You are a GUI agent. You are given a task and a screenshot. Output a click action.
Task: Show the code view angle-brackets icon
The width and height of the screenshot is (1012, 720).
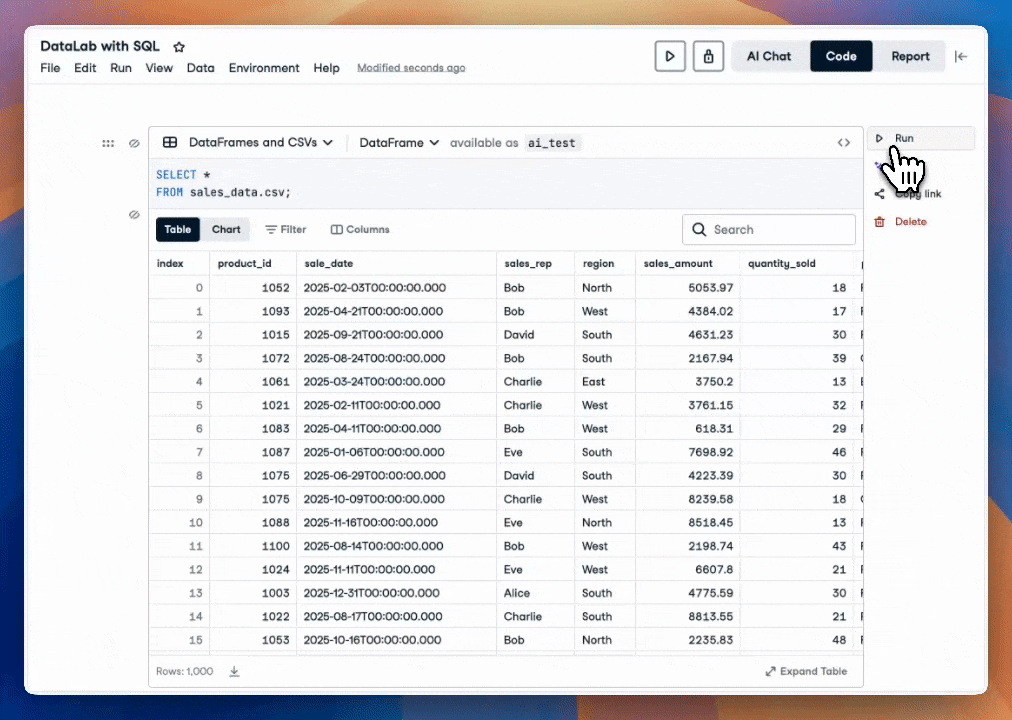coord(844,143)
